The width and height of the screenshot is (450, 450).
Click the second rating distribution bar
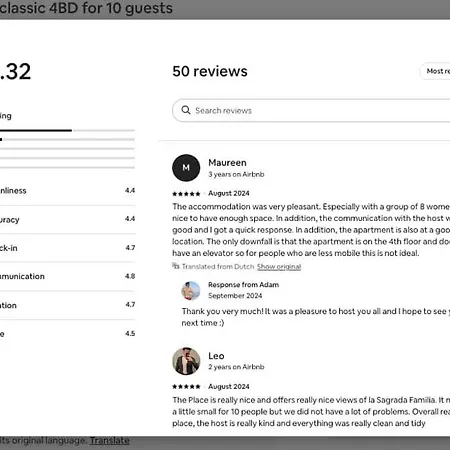67,139
